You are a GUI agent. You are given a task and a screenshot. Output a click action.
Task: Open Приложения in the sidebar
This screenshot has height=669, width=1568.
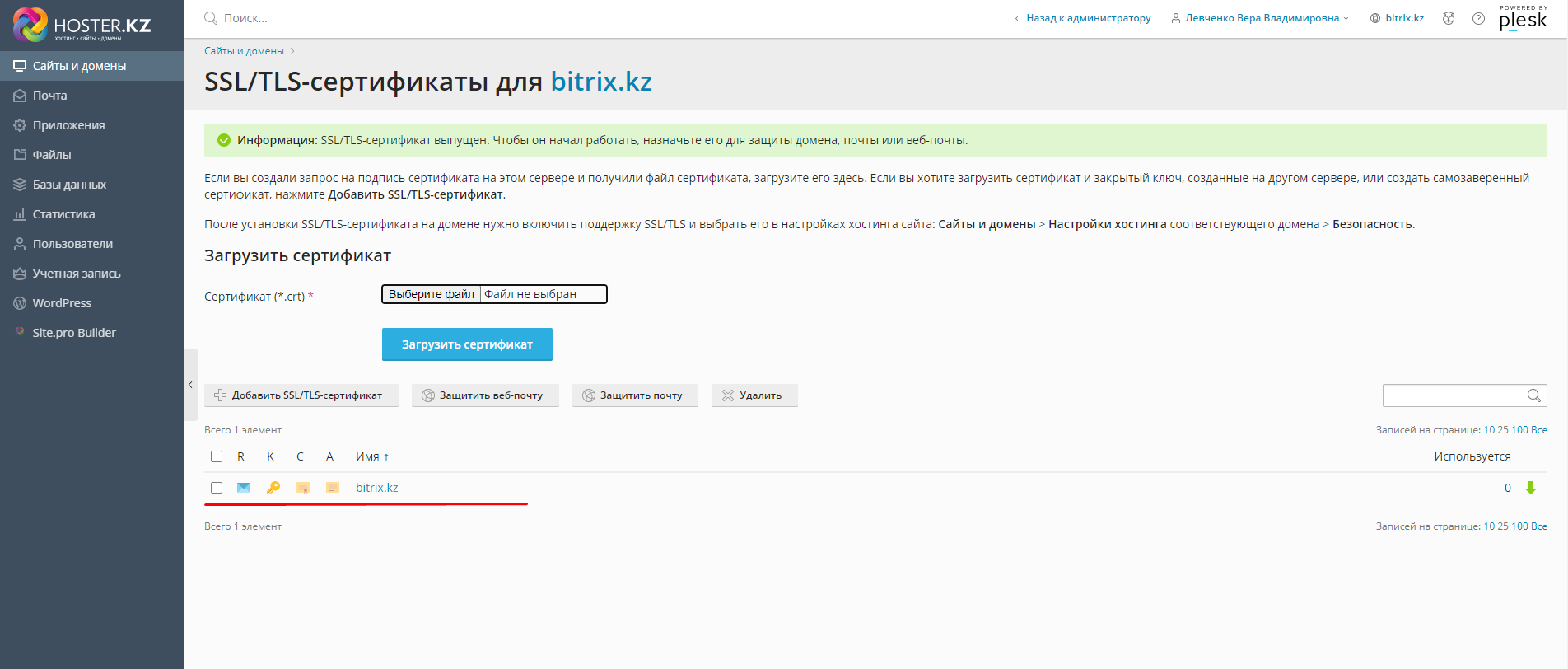click(92, 125)
